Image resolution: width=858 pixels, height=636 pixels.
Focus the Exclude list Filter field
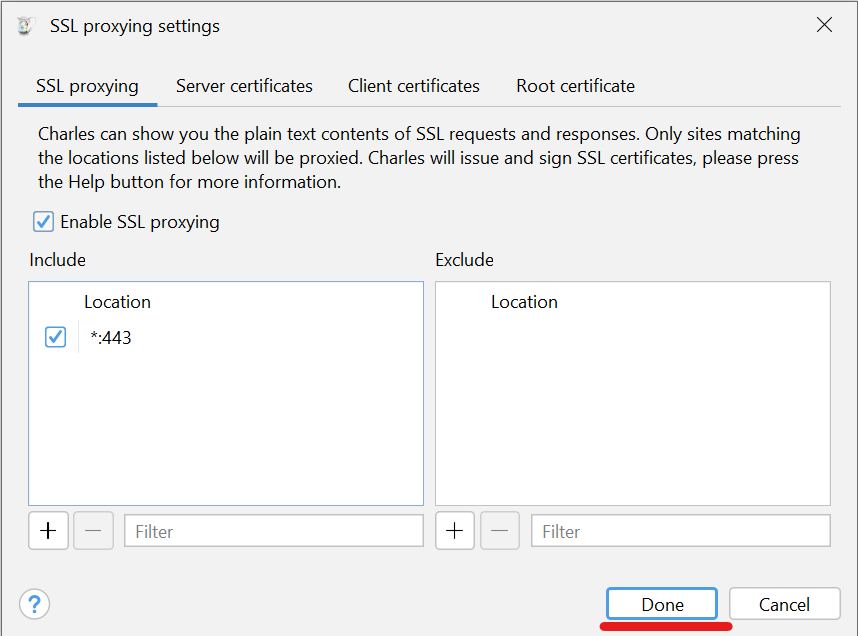680,531
